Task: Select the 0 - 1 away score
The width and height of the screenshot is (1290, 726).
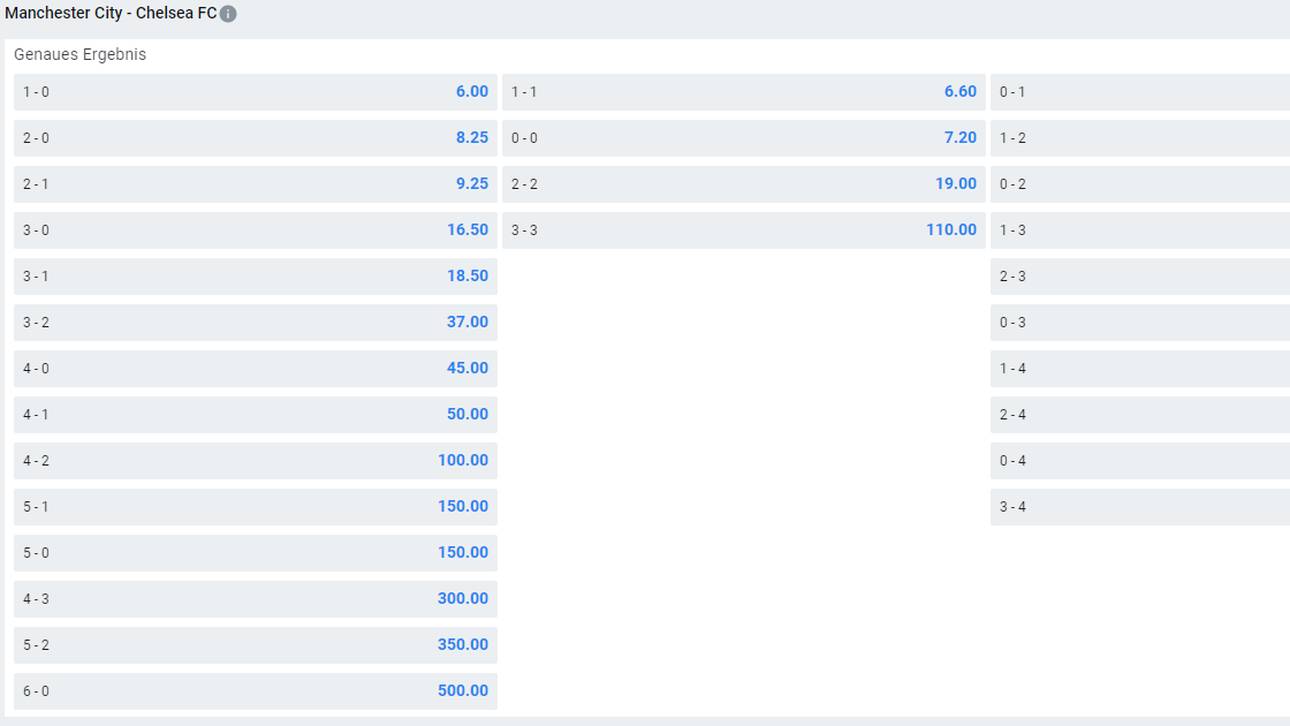Action: click(x=1140, y=92)
